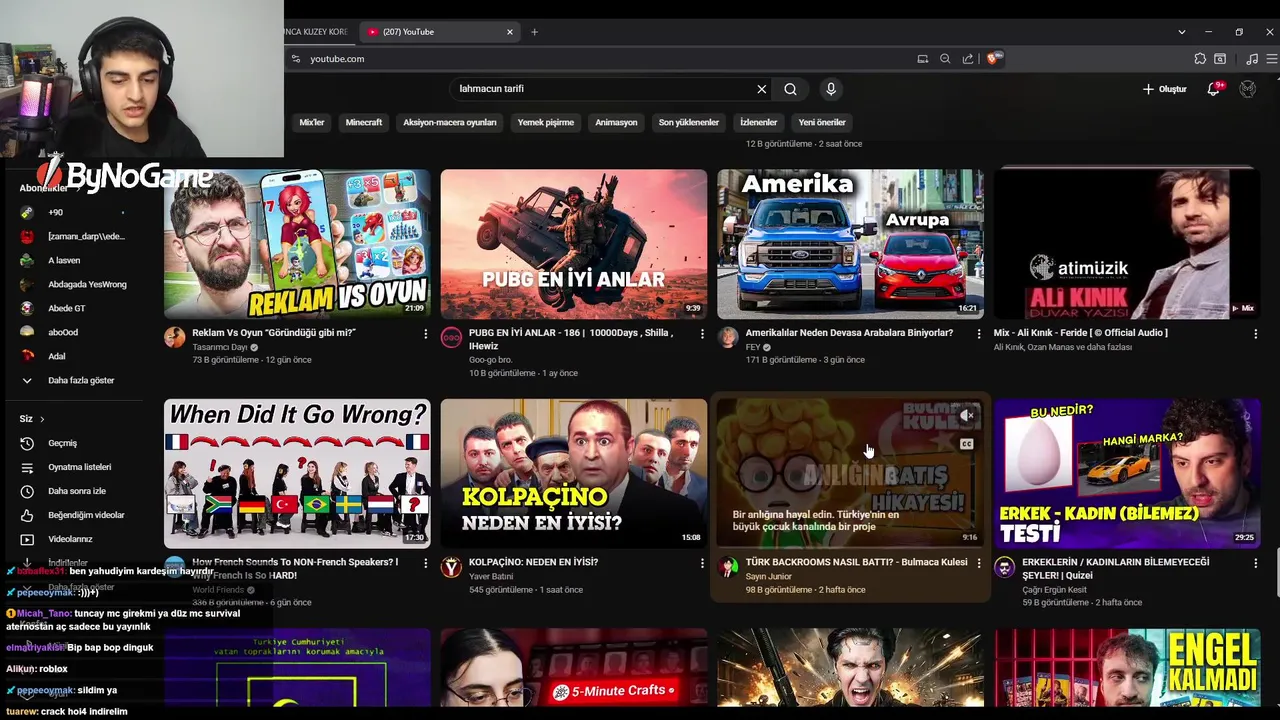
Task: Open the Ali Kınık mix thumbnail
Action: tap(1127, 244)
